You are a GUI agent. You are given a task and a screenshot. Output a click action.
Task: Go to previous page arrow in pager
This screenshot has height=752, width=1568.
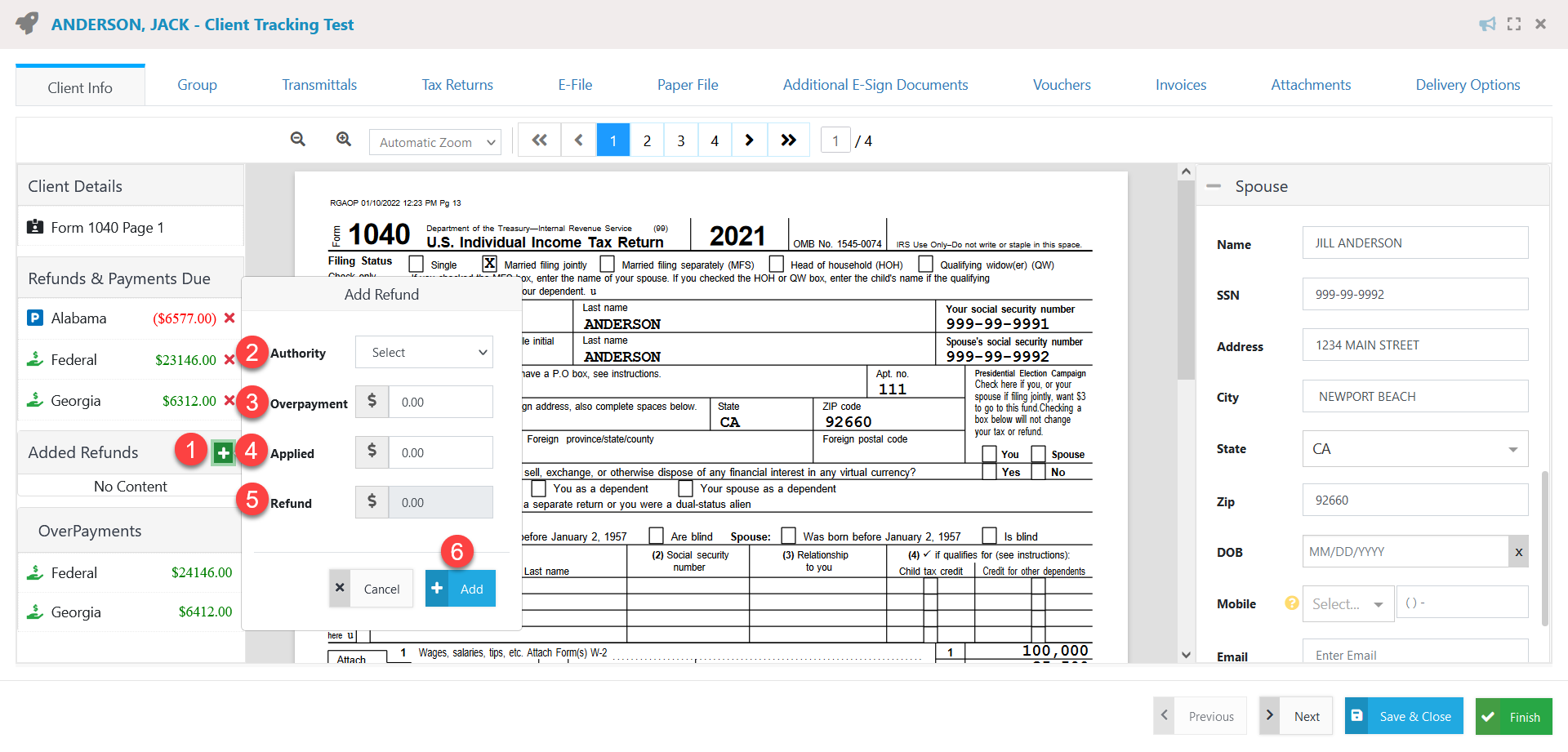(x=579, y=140)
